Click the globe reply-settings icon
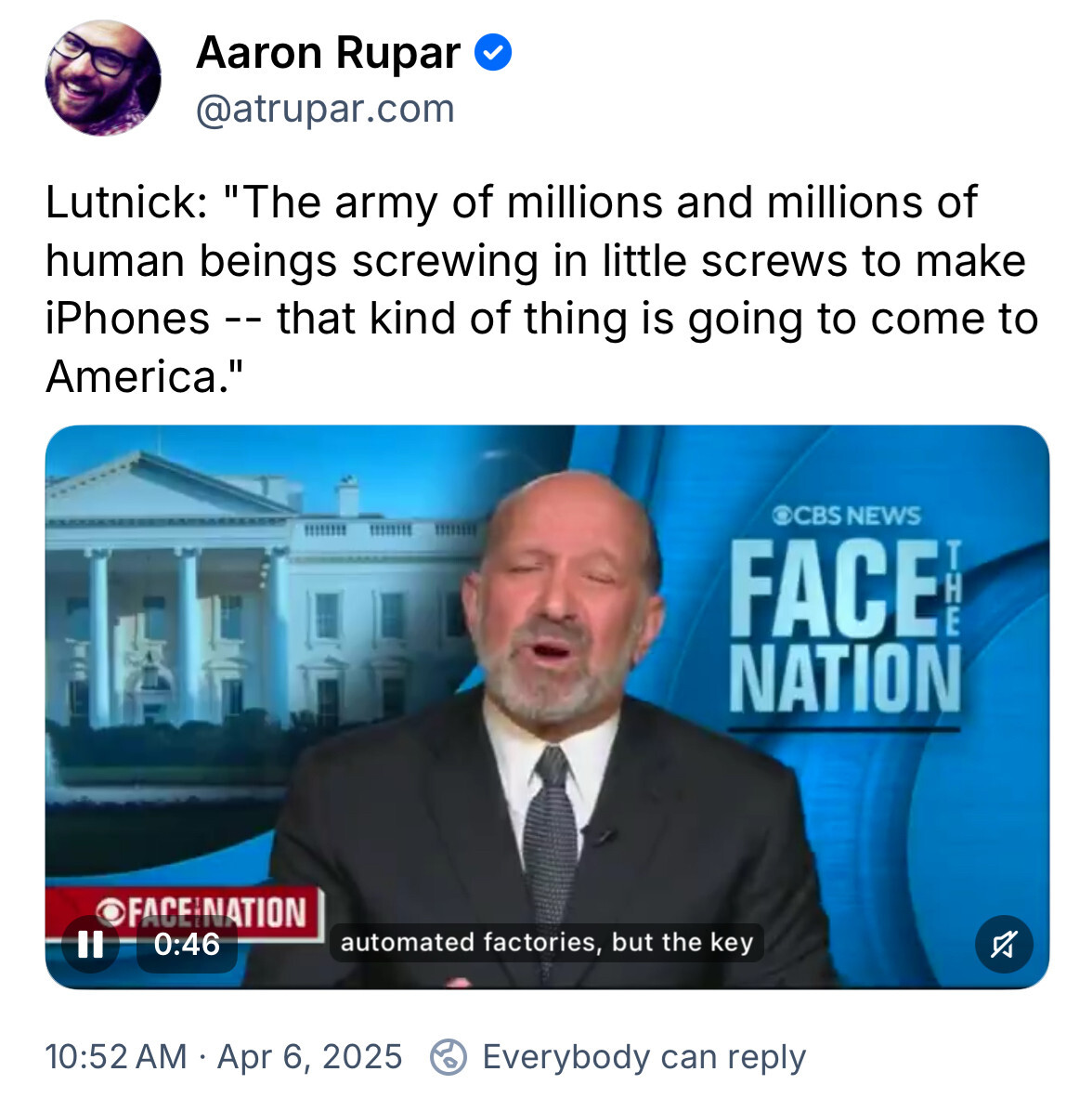1092x1111 pixels. point(448,1057)
